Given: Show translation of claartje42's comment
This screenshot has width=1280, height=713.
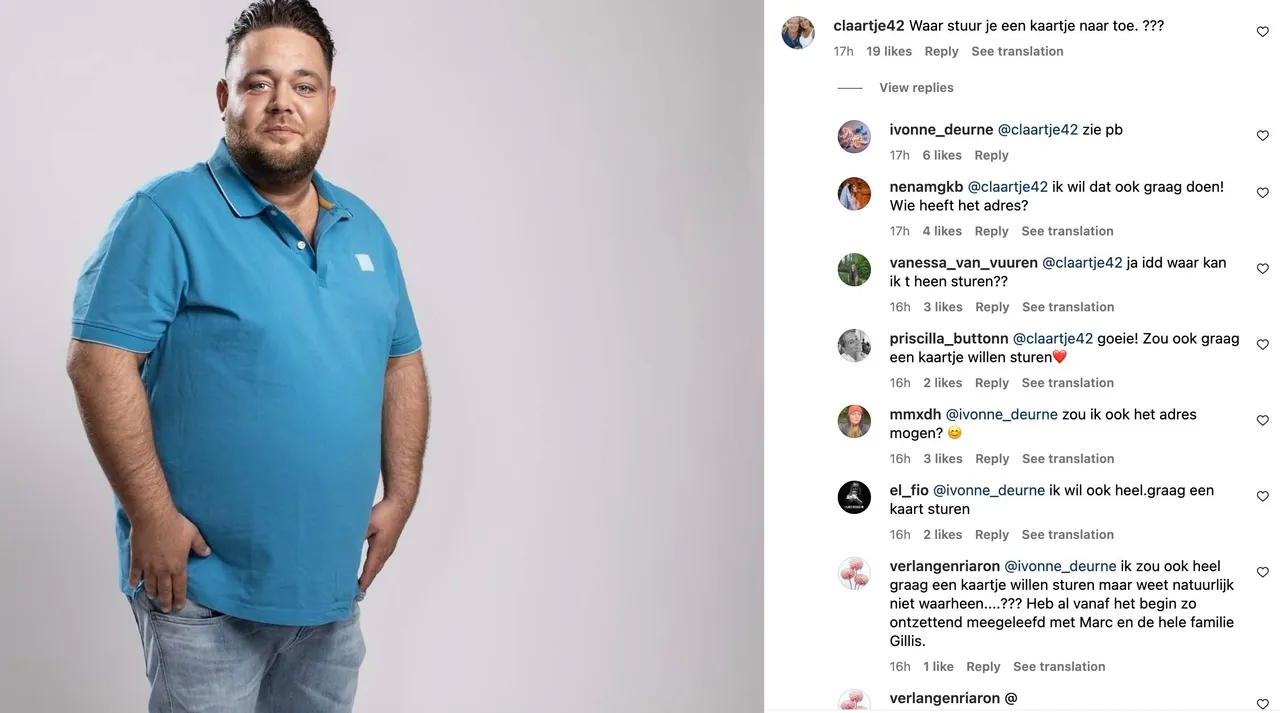Looking at the screenshot, I should [1017, 51].
